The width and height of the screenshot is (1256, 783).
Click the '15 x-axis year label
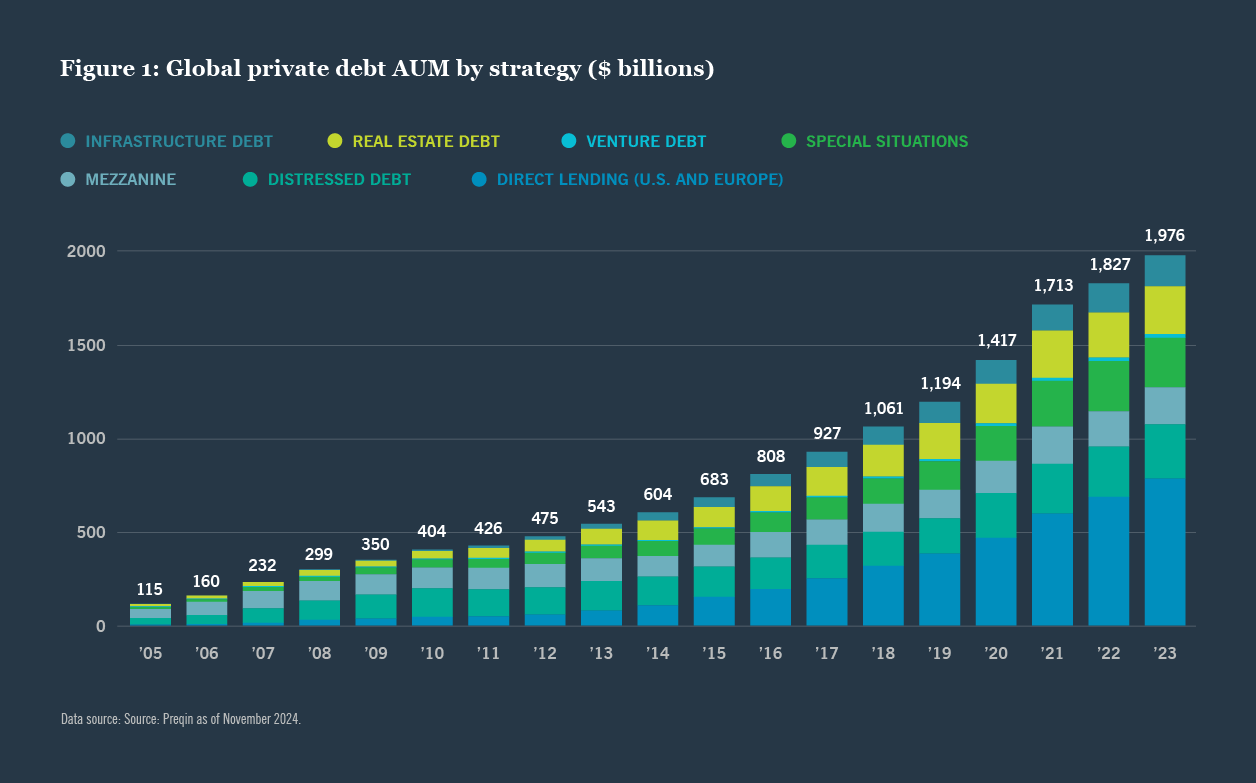coord(714,653)
